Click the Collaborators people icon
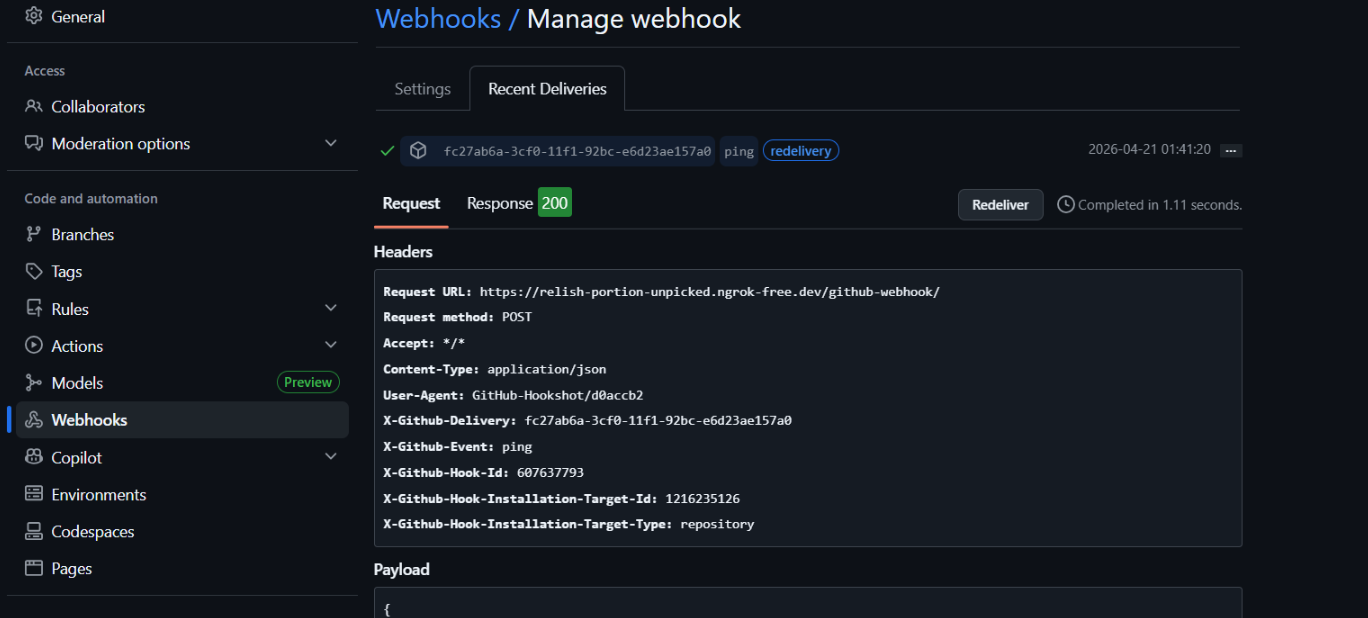This screenshot has height=618, width=1368. coord(34,107)
